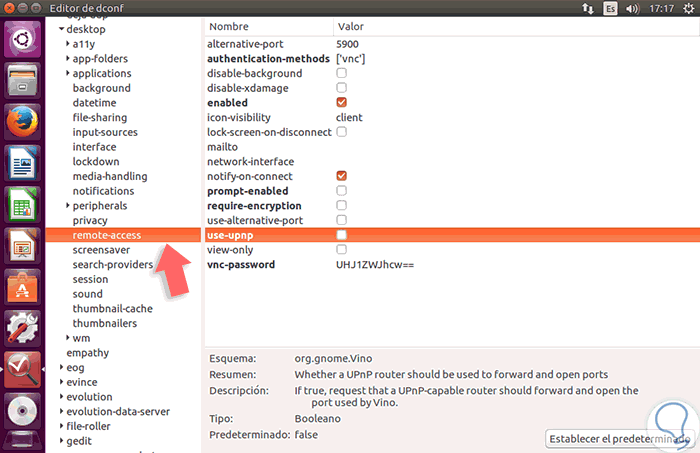Open the Es keyboard layout indicator
Viewport: 700px width, 453px height.
[611, 8]
